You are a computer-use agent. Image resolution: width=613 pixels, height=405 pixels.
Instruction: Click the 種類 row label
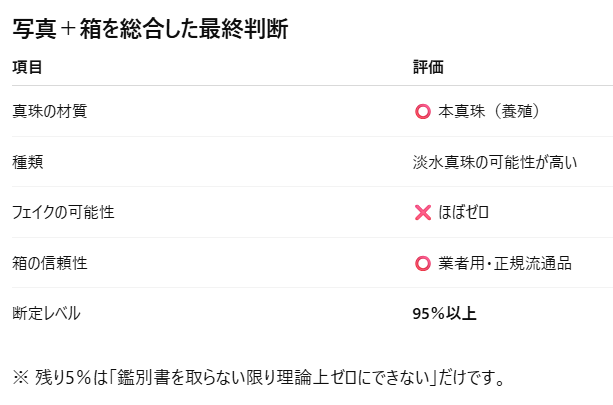(x=27, y=162)
